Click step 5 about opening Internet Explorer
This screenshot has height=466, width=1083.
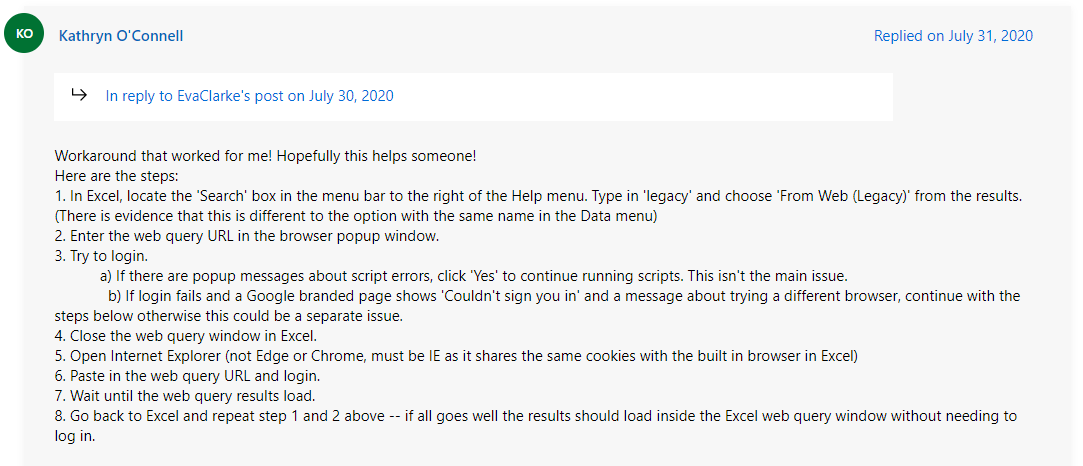[x=456, y=356]
